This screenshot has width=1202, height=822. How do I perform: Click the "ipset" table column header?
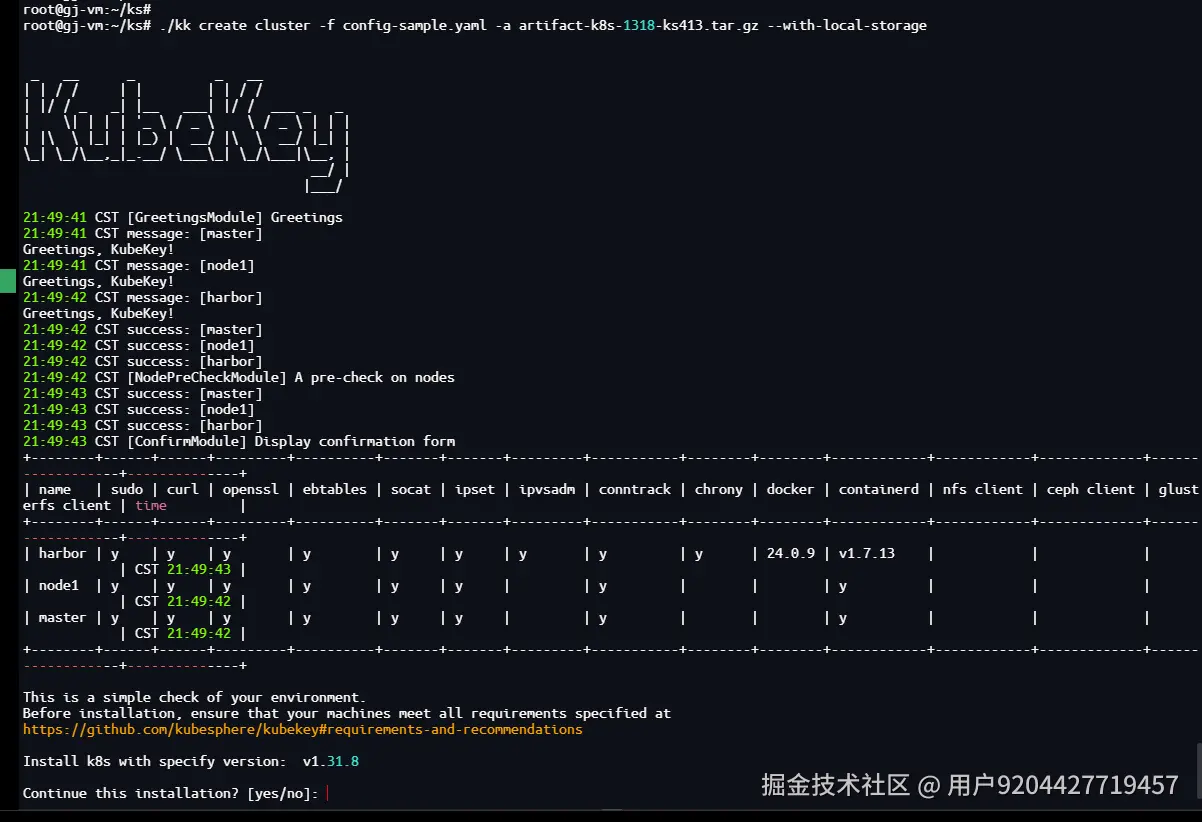tap(475, 490)
